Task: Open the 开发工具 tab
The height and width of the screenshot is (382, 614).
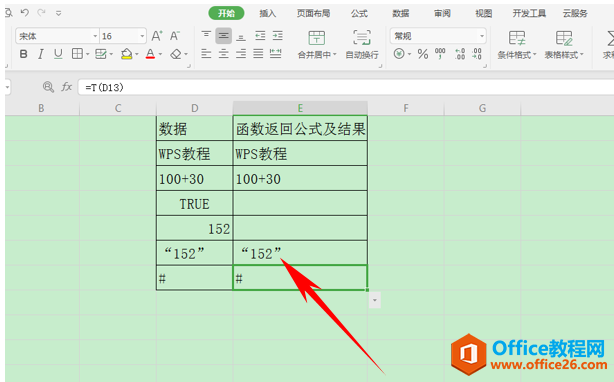Action: (x=529, y=13)
